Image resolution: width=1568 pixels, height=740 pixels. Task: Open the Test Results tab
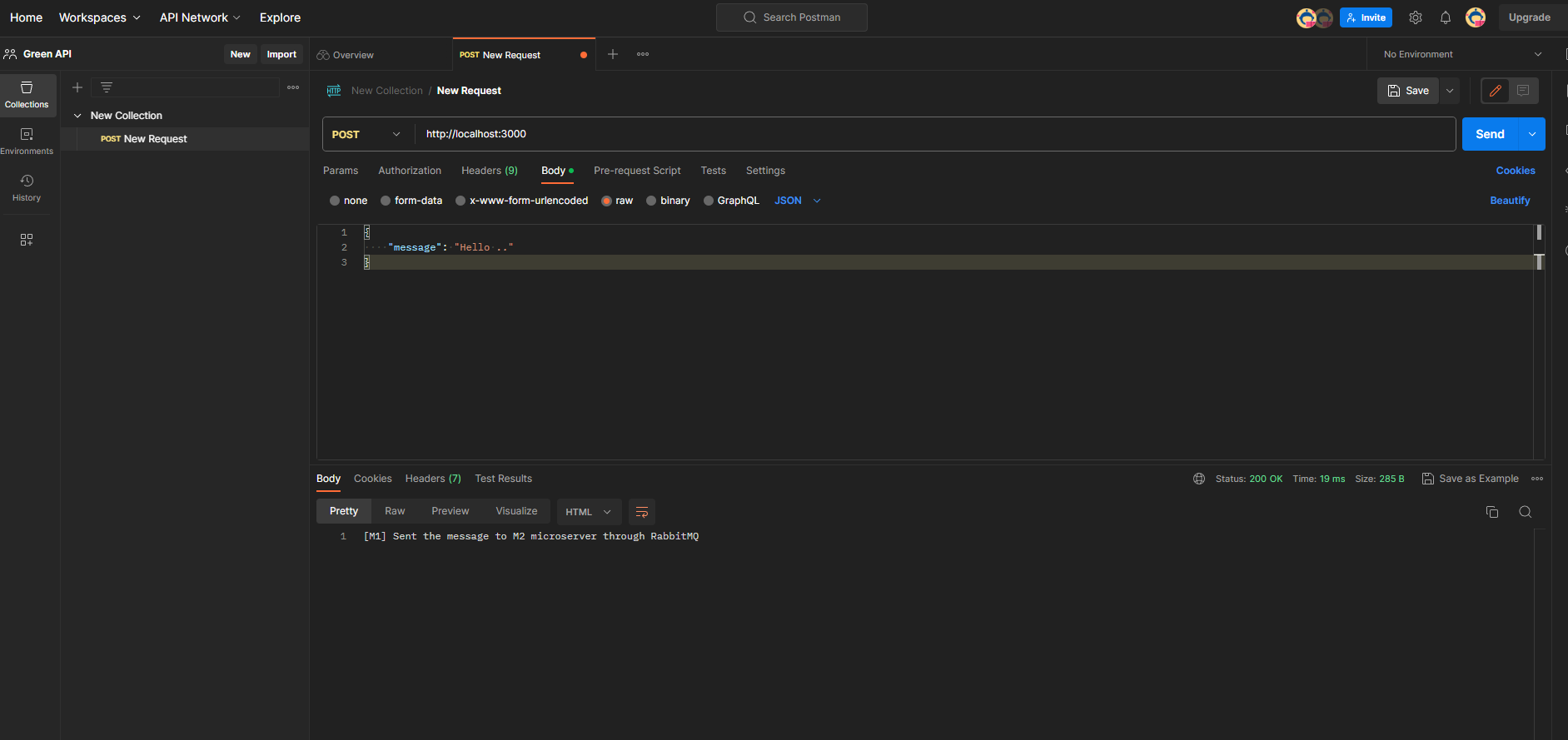pyautogui.click(x=503, y=479)
